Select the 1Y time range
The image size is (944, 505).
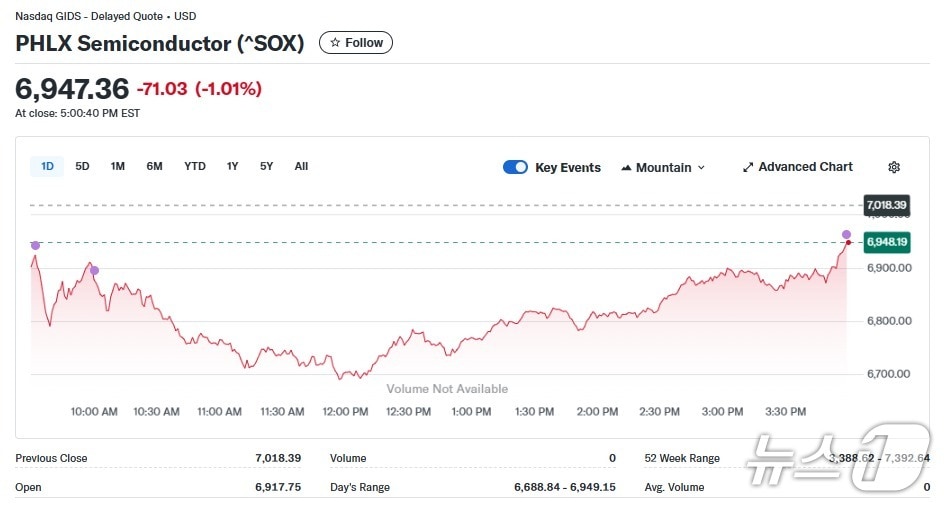[x=232, y=166]
